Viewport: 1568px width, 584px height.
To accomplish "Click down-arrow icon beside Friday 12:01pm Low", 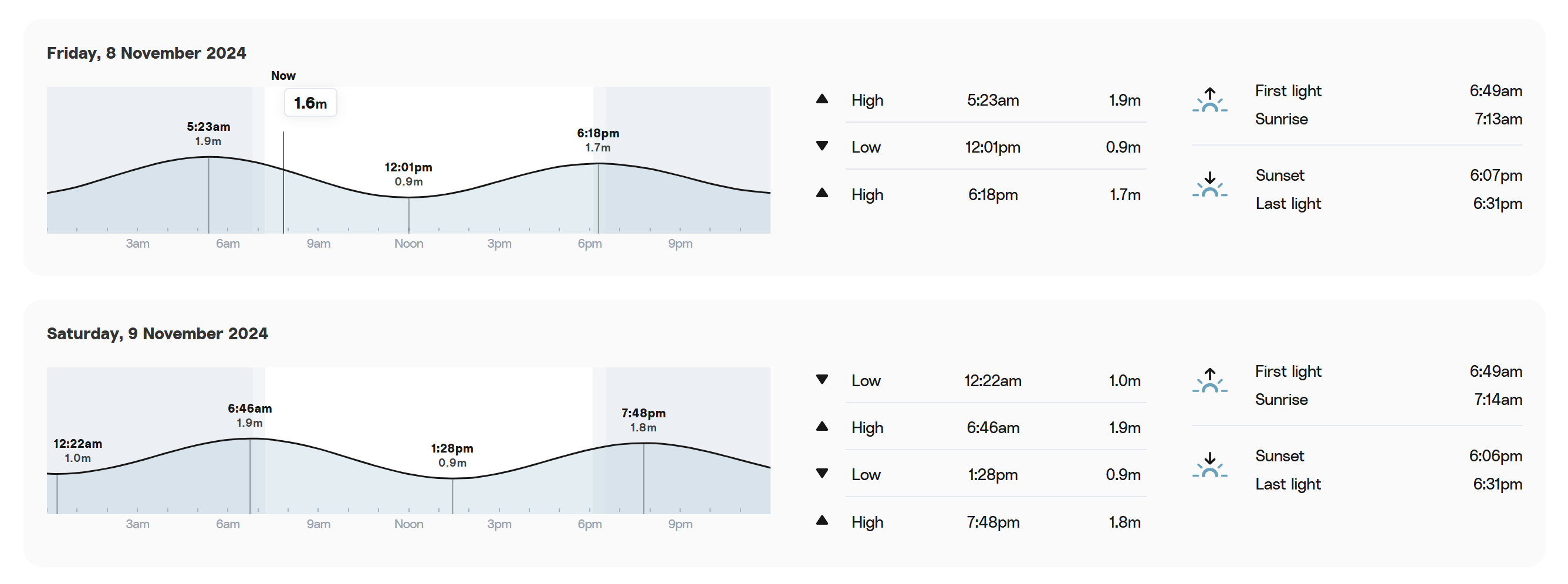I will click(822, 146).
